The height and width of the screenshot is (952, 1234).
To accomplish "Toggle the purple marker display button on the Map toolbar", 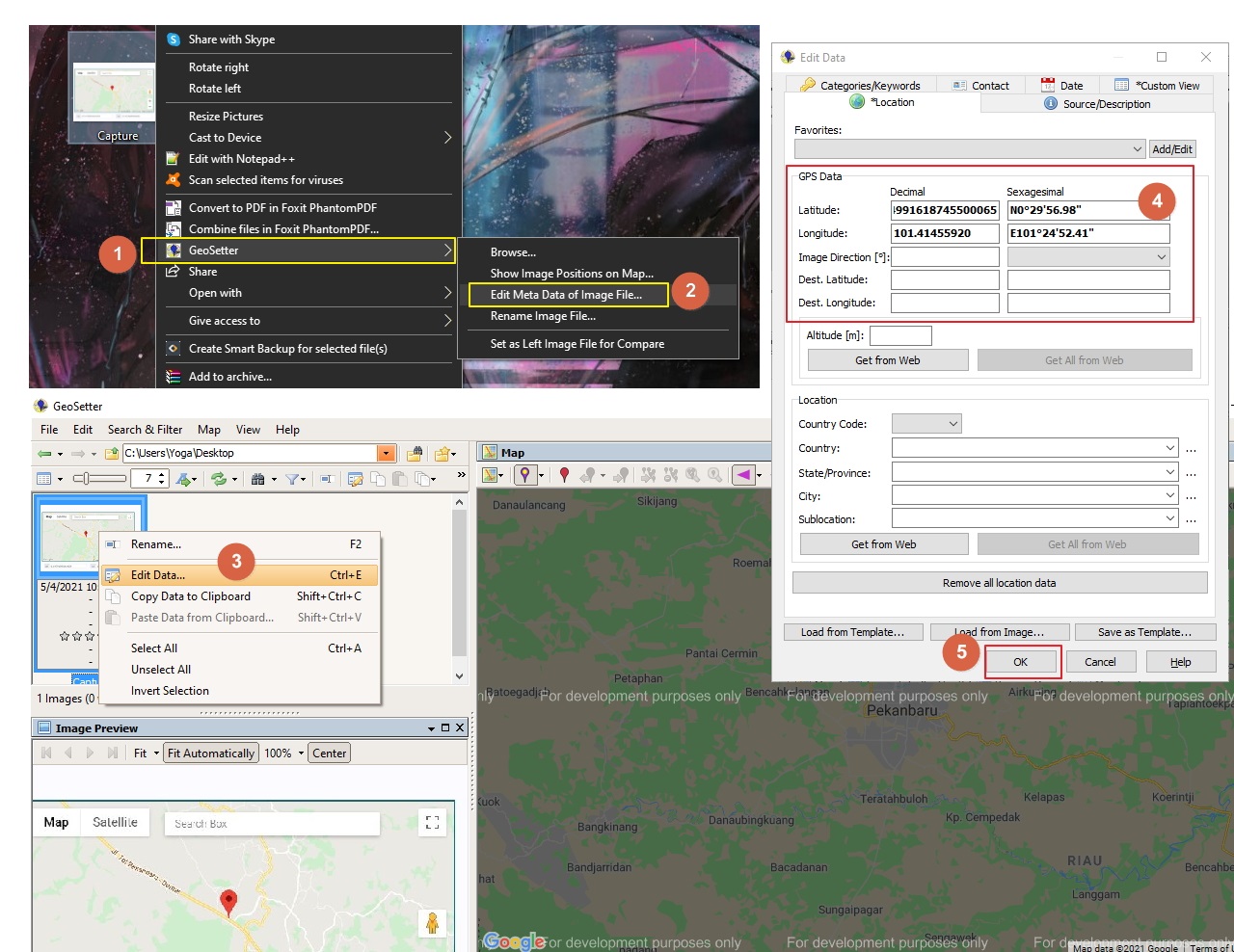I will pos(526,472).
